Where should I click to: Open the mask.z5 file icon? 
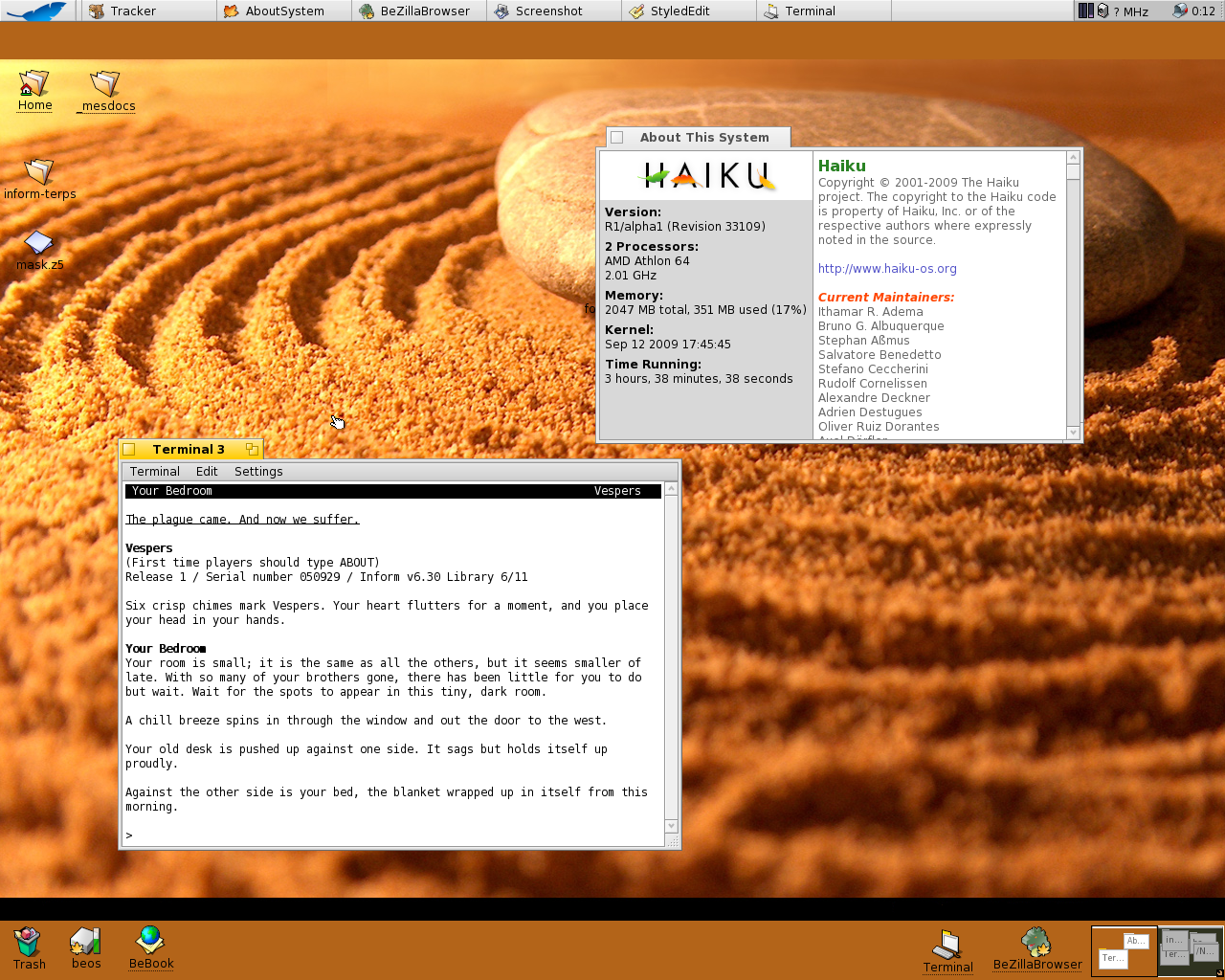coord(39,251)
